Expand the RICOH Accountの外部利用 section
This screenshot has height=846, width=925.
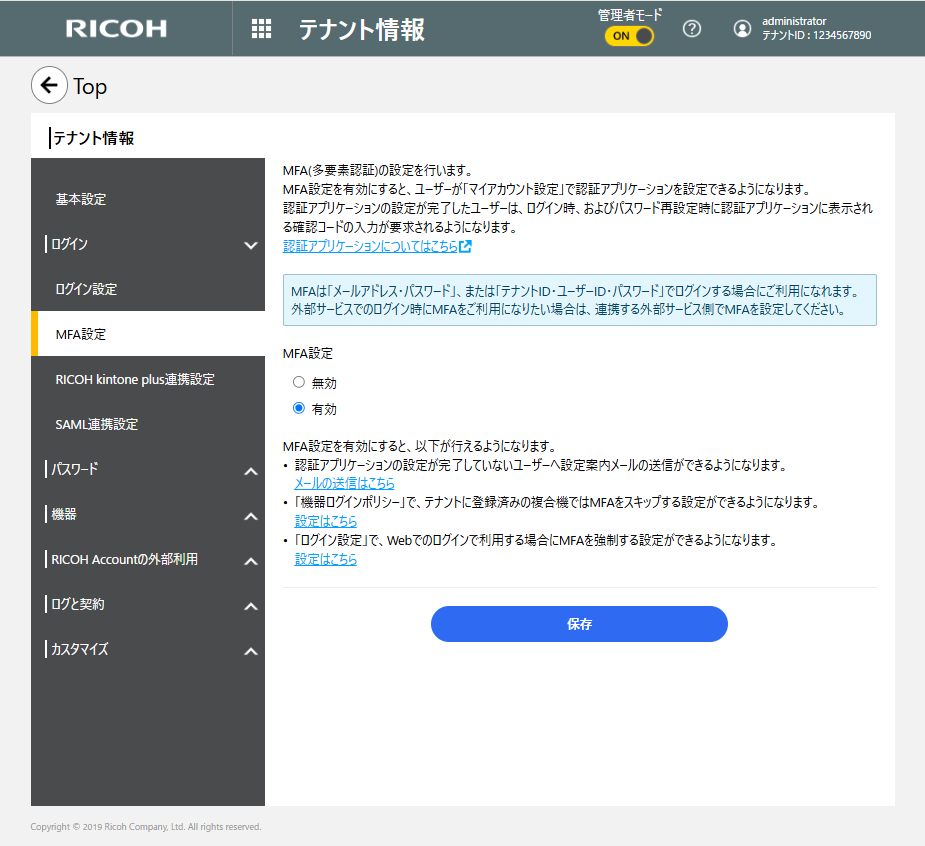tap(250, 560)
